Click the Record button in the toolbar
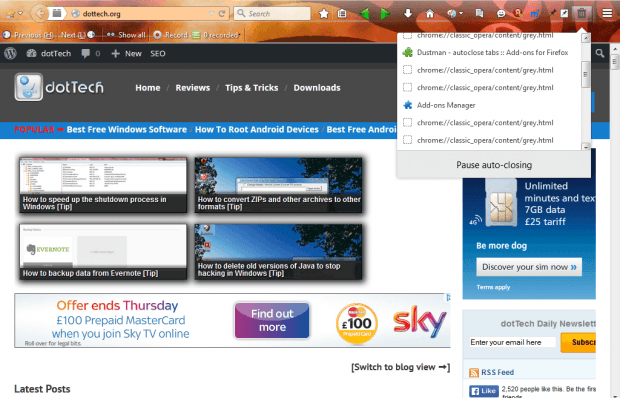620x398 pixels. click(x=170, y=35)
